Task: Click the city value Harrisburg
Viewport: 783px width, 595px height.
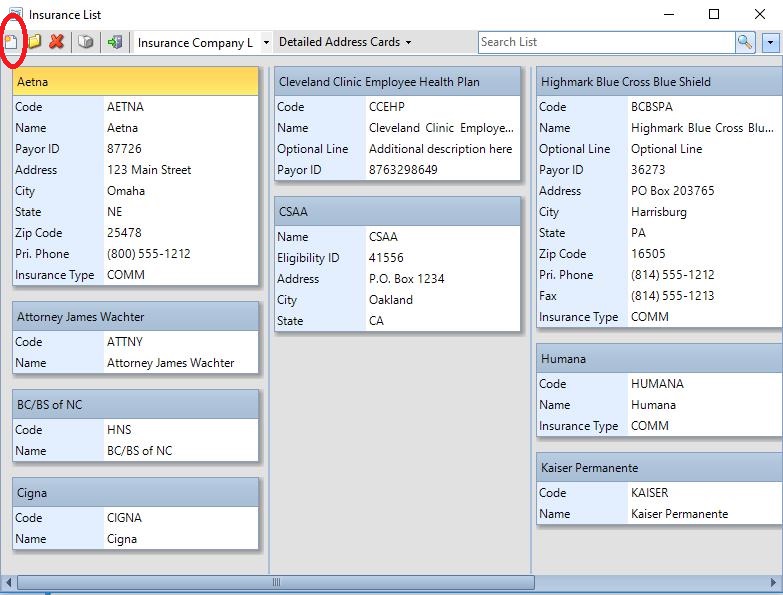Action: coord(659,212)
